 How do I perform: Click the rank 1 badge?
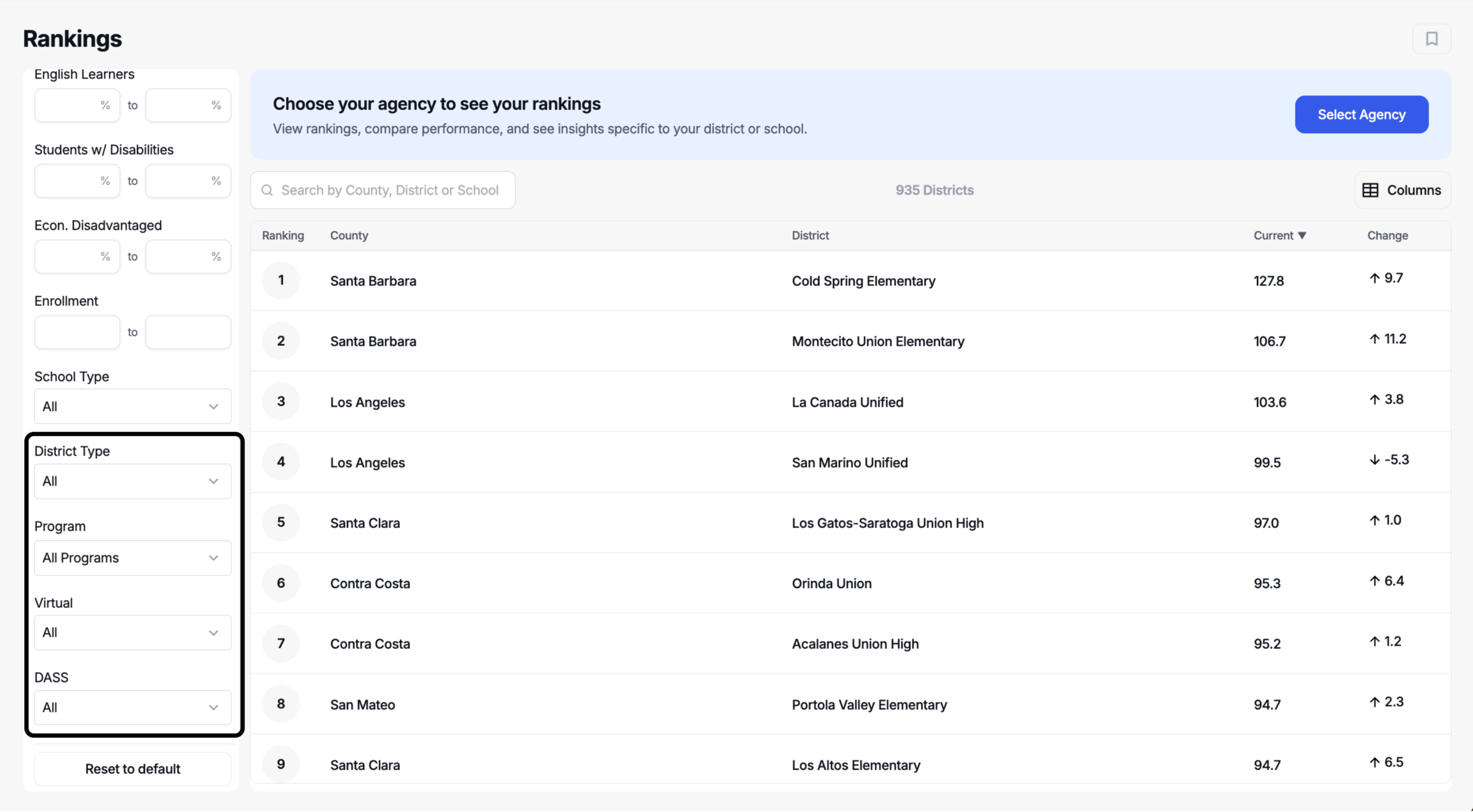click(281, 281)
